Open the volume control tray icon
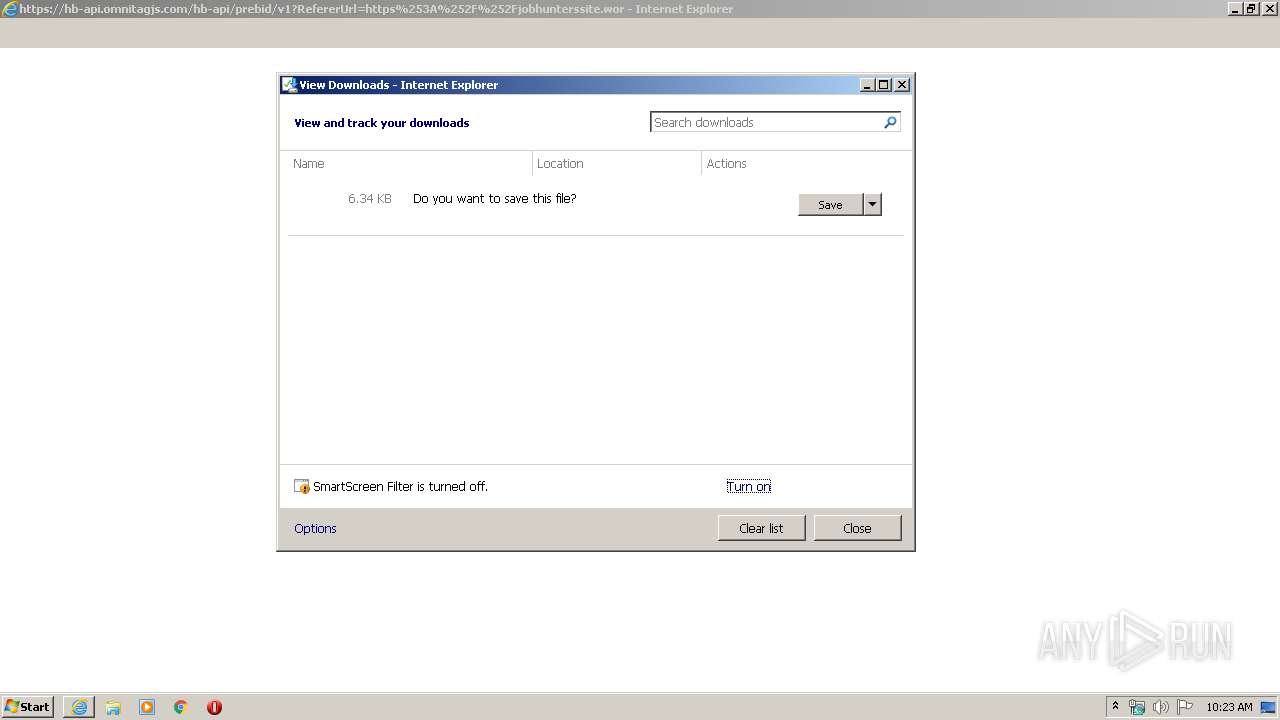Screen dimensions: 1280x720 pyautogui.click(x=1161, y=707)
